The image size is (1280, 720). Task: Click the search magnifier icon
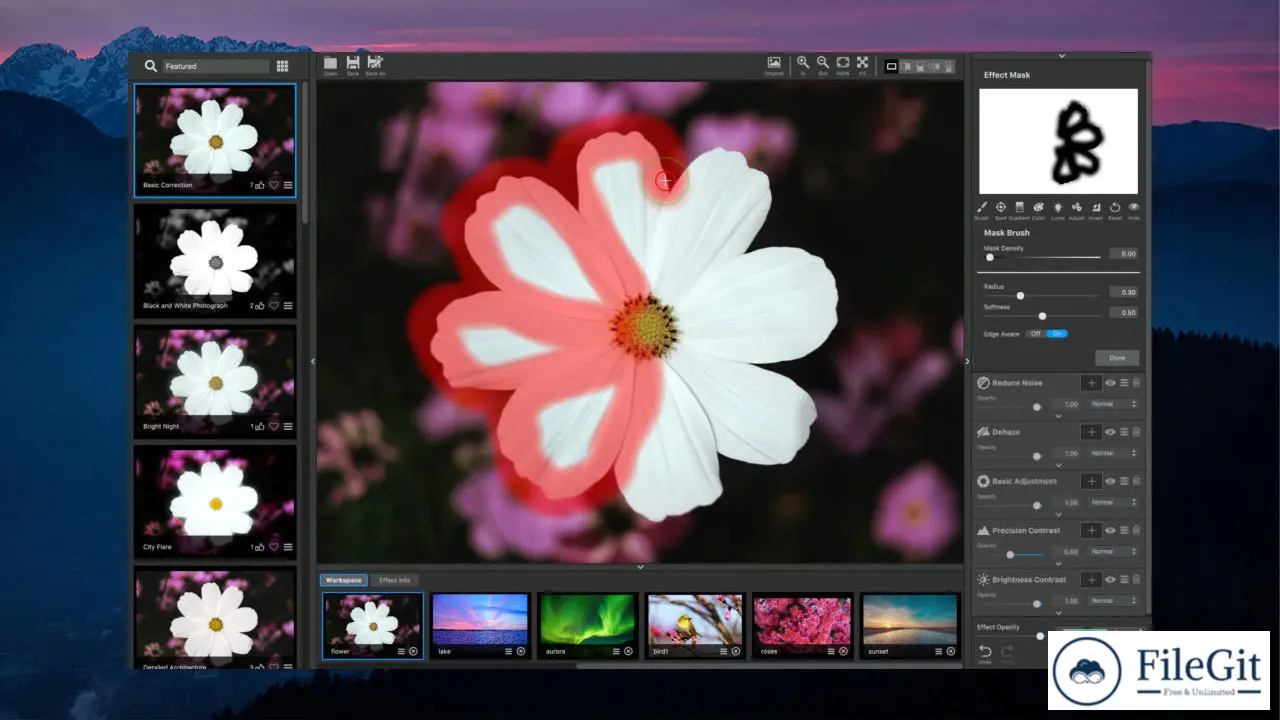coord(150,66)
